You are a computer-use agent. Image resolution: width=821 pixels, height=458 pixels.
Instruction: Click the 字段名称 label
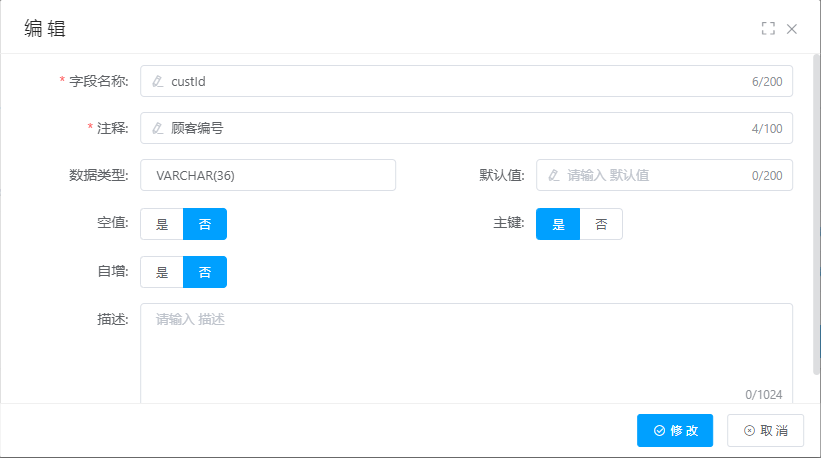[99, 81]
